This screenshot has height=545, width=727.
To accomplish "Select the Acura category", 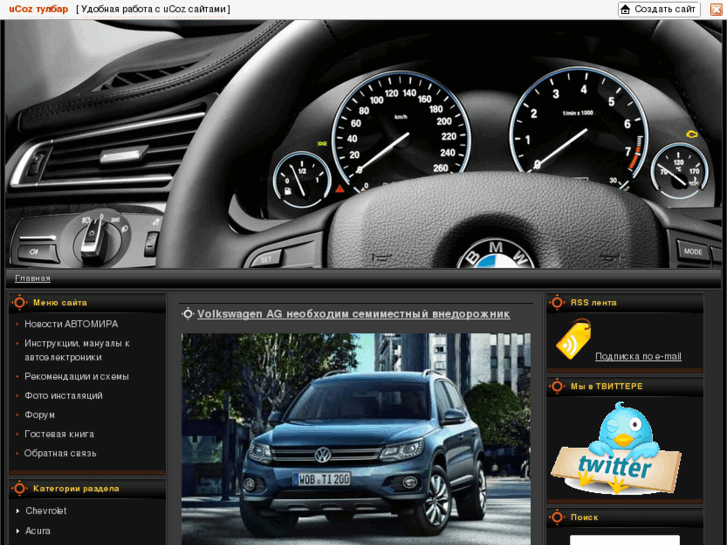I will (x=38, y=531).
